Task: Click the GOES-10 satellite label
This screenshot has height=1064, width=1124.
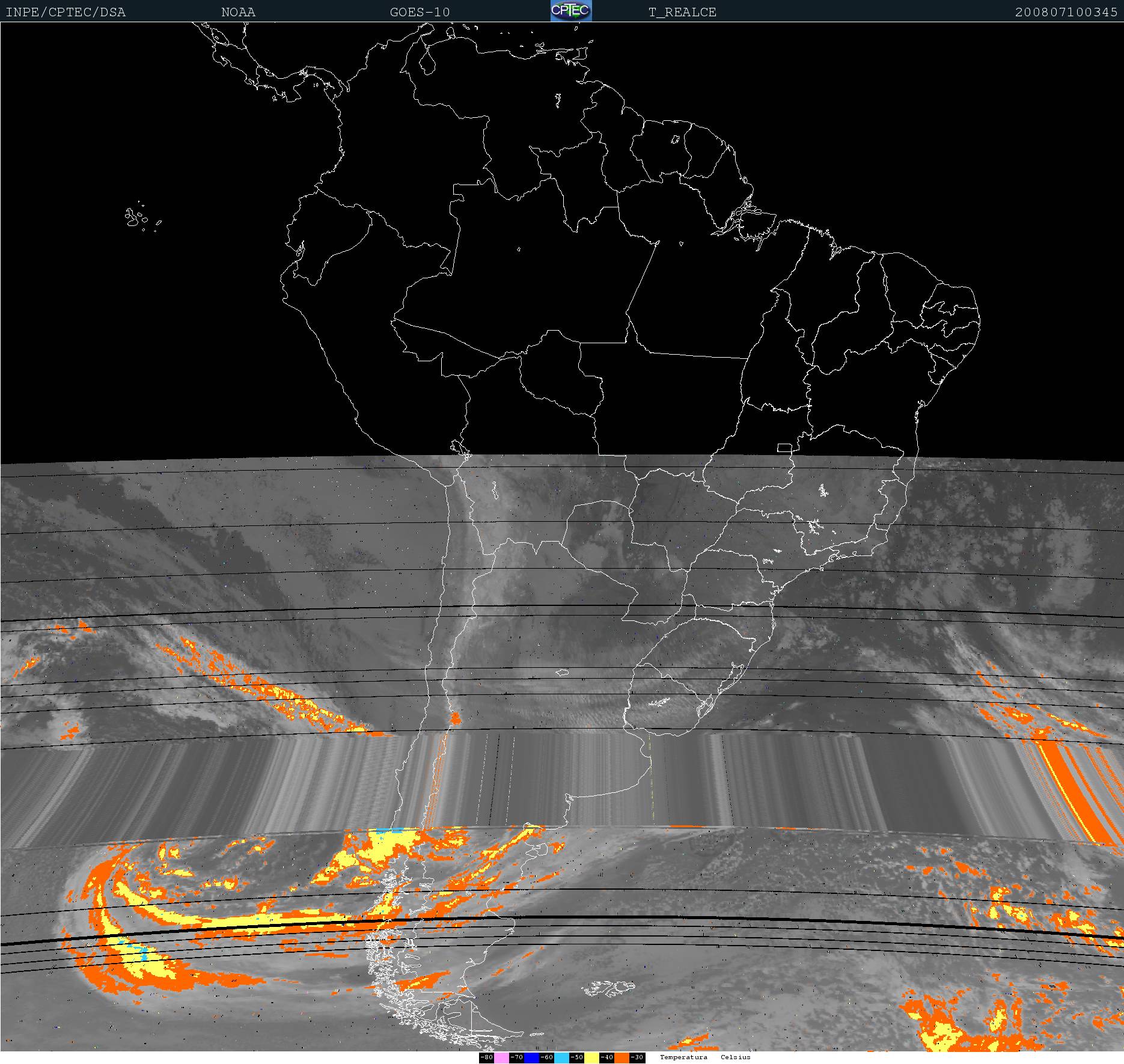Action: [420, 12]
